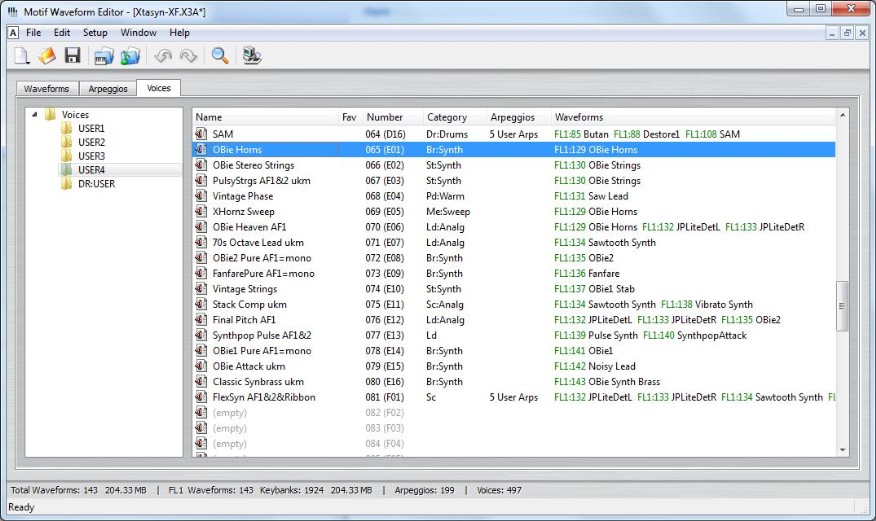Screen dimensions: 876x521
Task: Redo with the right curved arrow icon
Action: [188, 56]
